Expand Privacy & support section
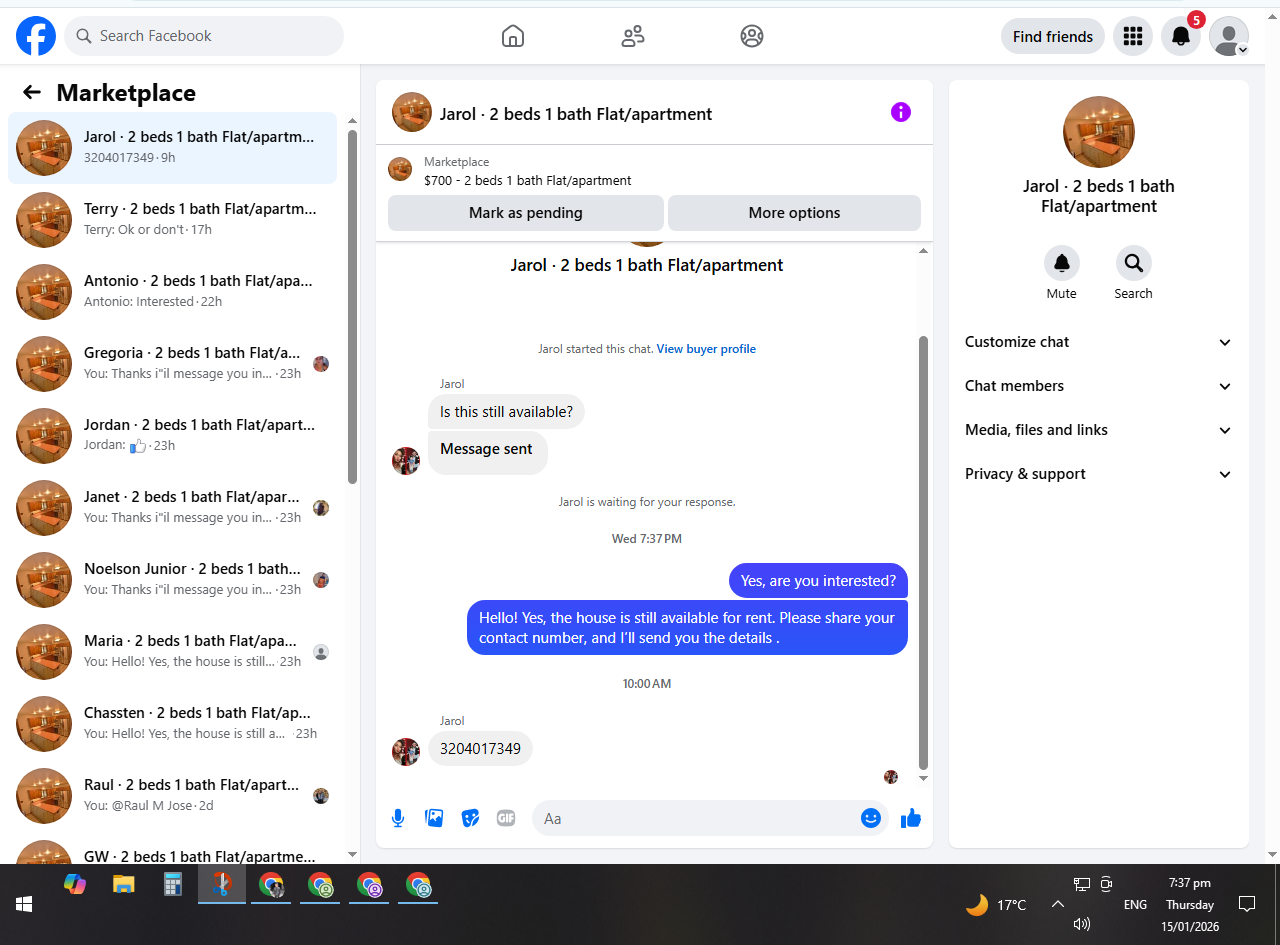1280x945 pixels. pyautogui.click(x=1099, y=474)
